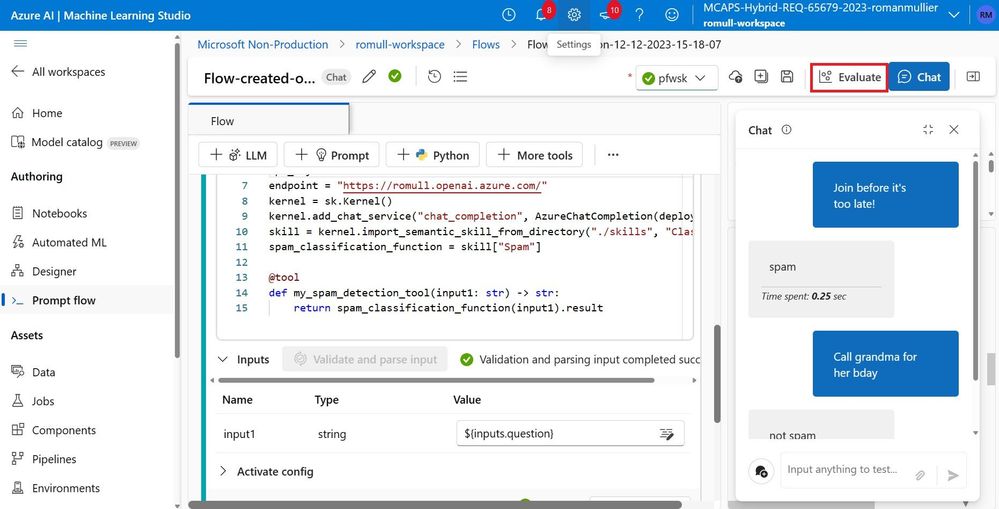
Task: Click the input1 value field
Action: [570, 433]
